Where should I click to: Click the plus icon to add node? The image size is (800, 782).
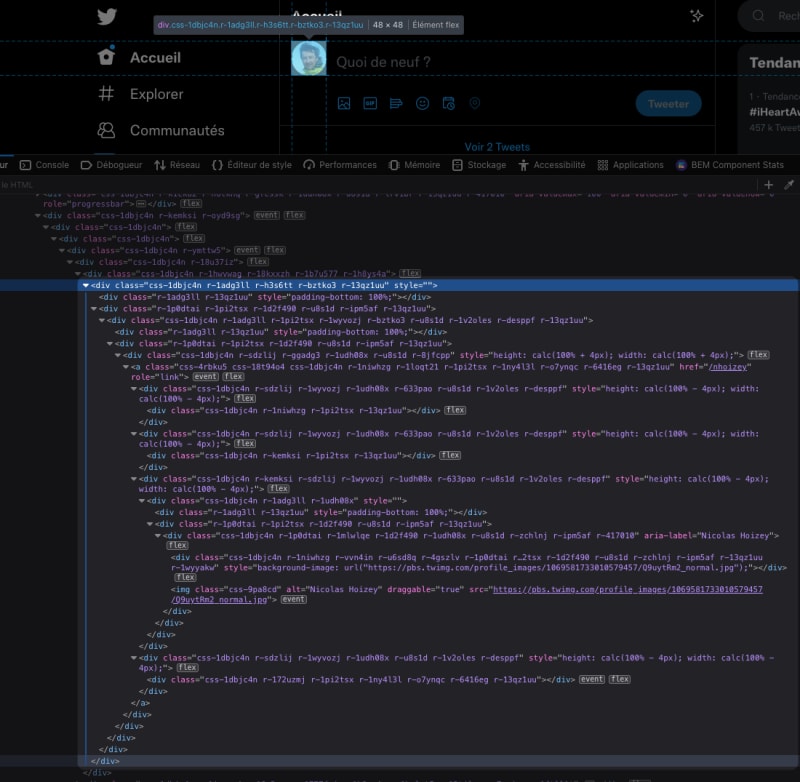(768, 185)
